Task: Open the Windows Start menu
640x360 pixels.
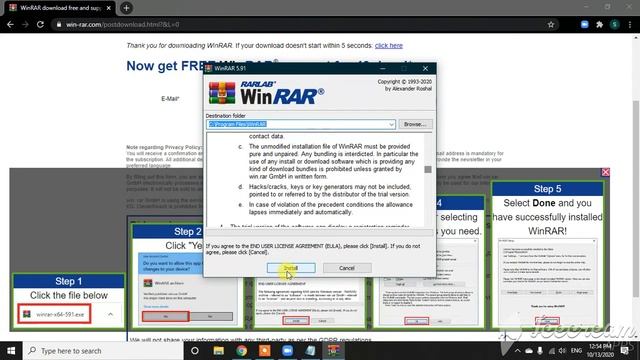Action: (x=11, y=351)
